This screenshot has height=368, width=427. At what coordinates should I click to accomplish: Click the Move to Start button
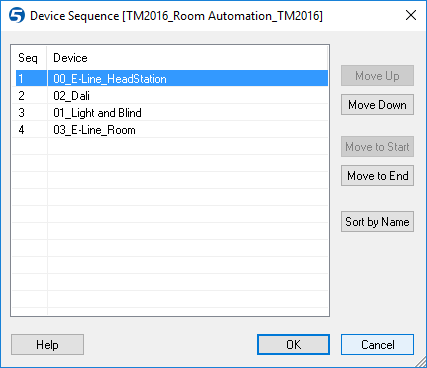(377, 147)
